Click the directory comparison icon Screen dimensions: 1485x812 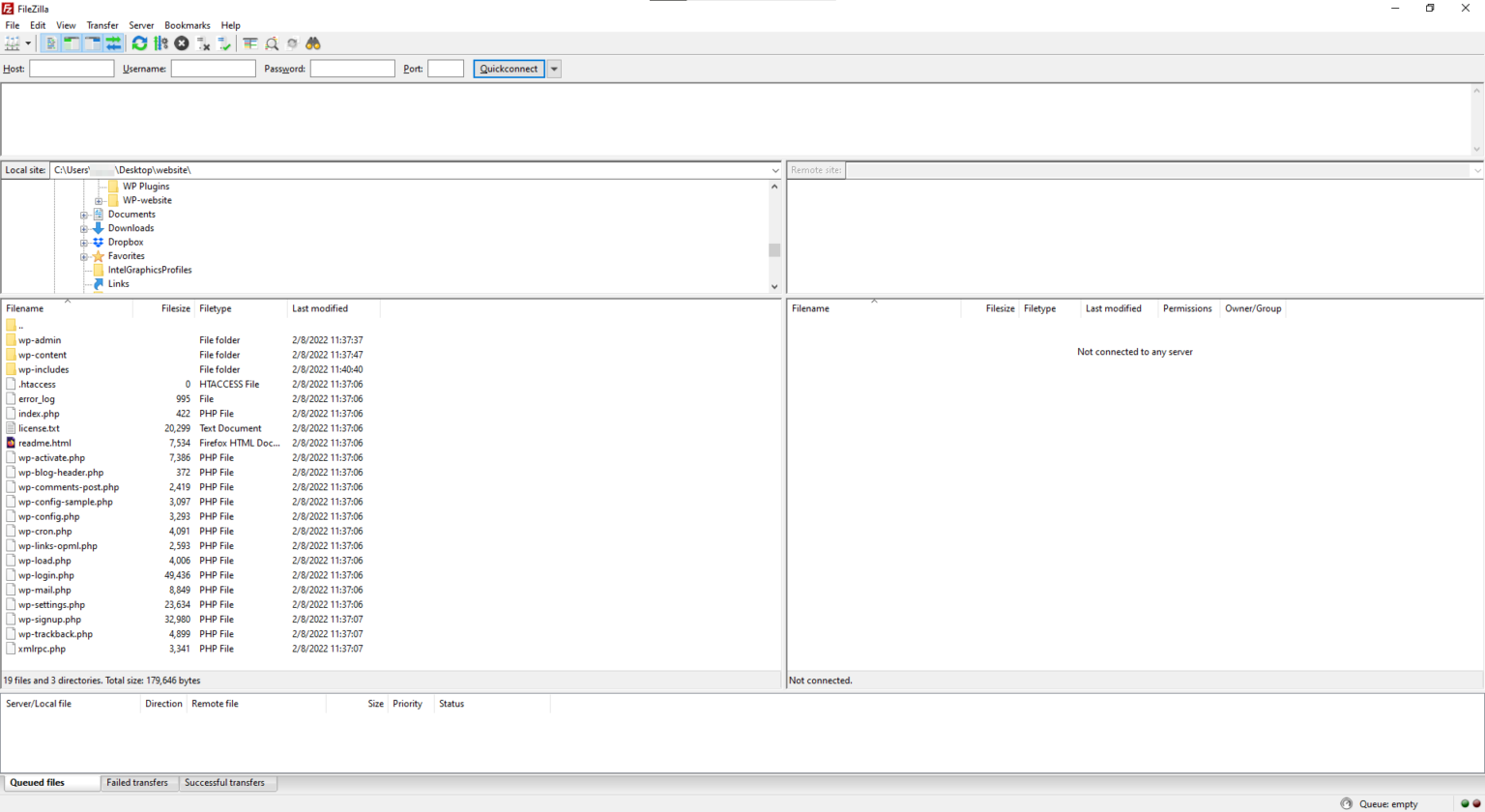pos(272,43)
